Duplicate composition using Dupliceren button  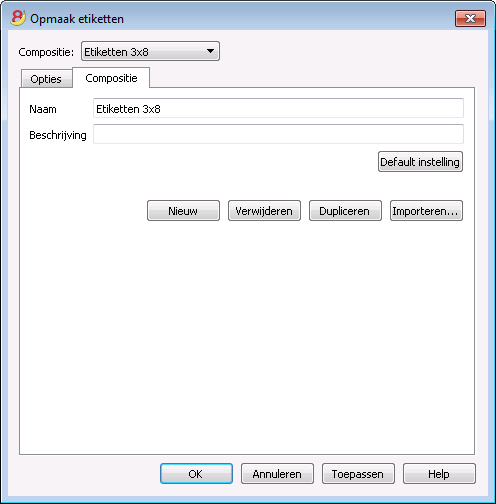click(345, 211)
